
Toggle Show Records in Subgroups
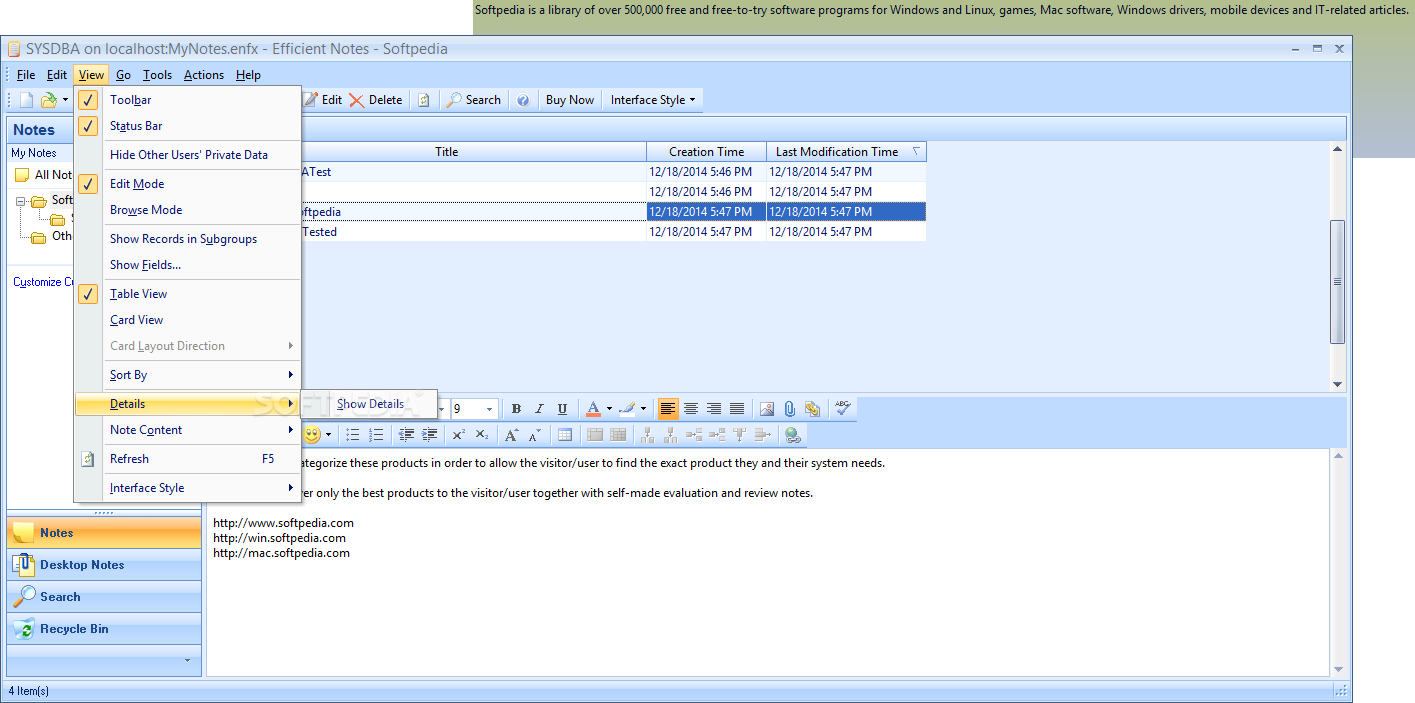coord(187,239)
